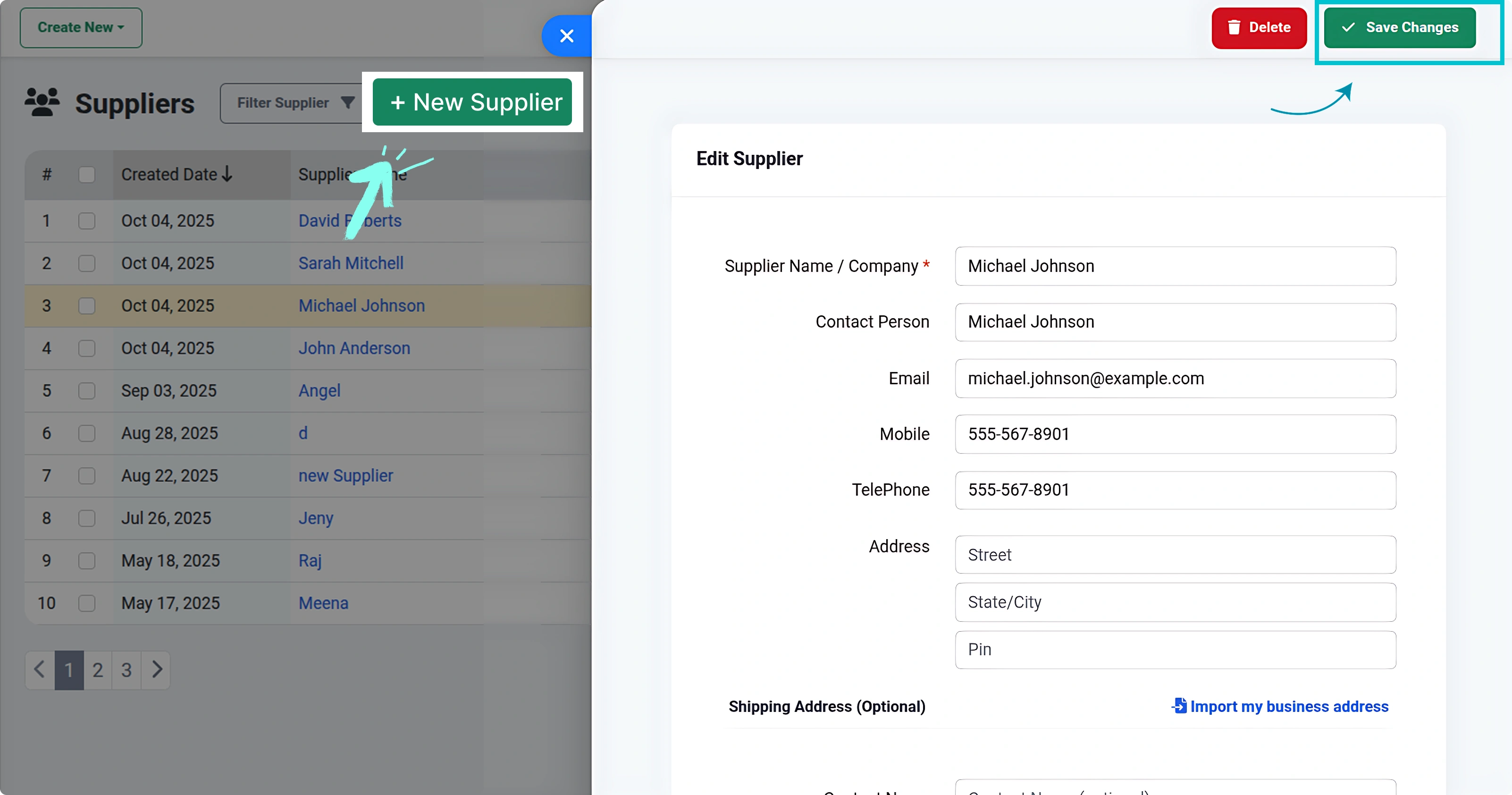The image size is (1512, 795).
Task: Click the + New Supplier button
Action: (x=473, y=101)
